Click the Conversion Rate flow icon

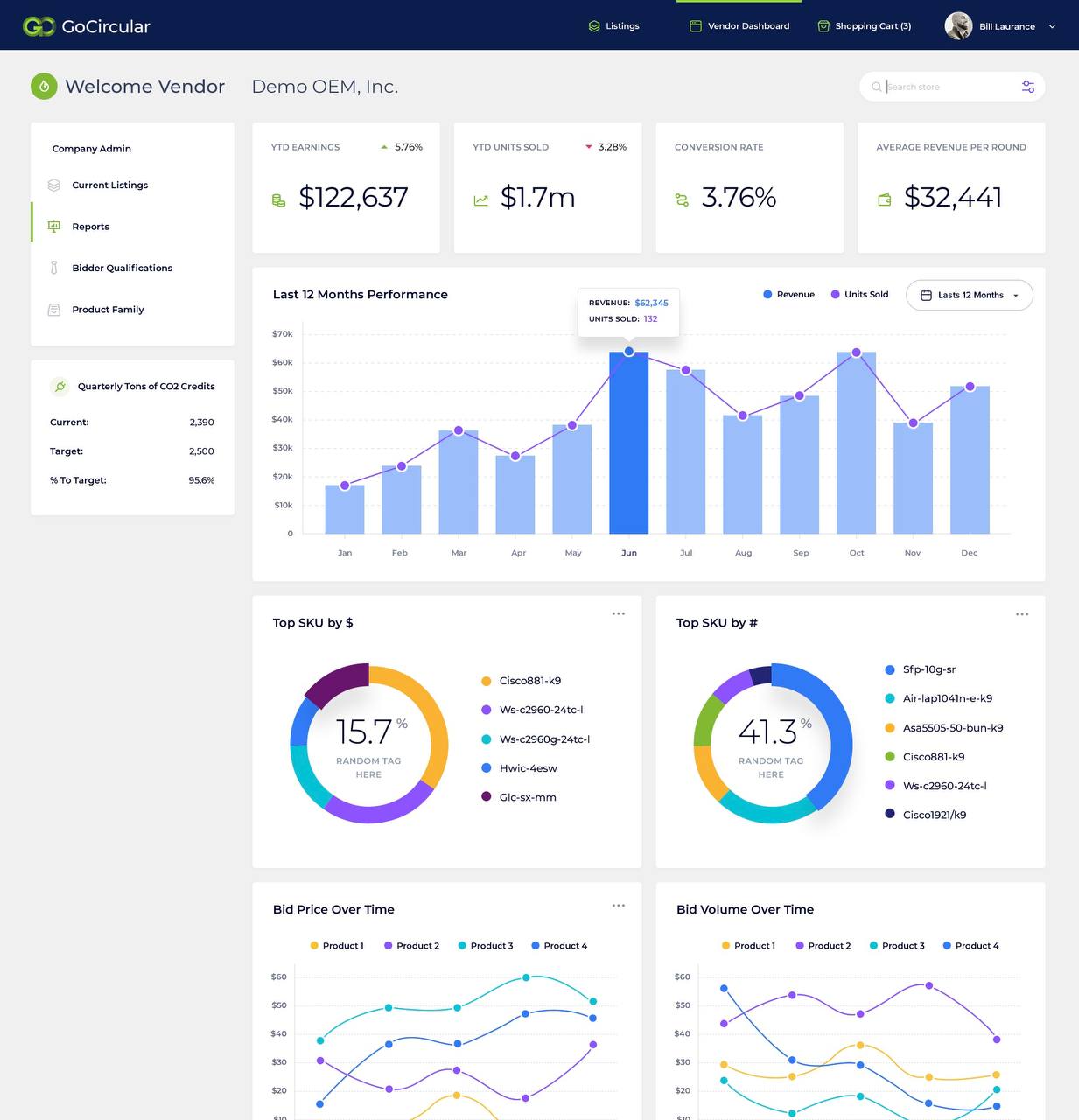tap(682, 200)
